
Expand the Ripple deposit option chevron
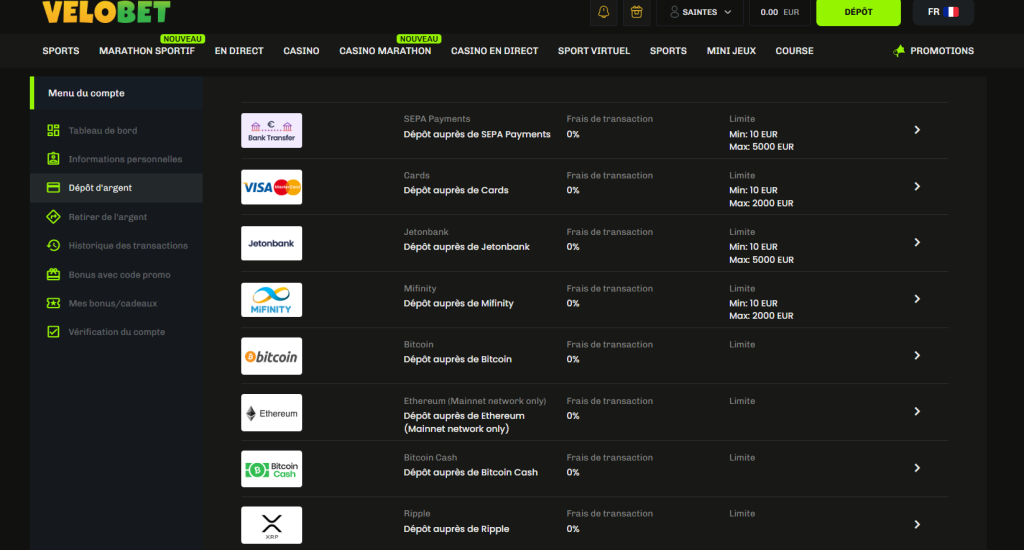917,525
